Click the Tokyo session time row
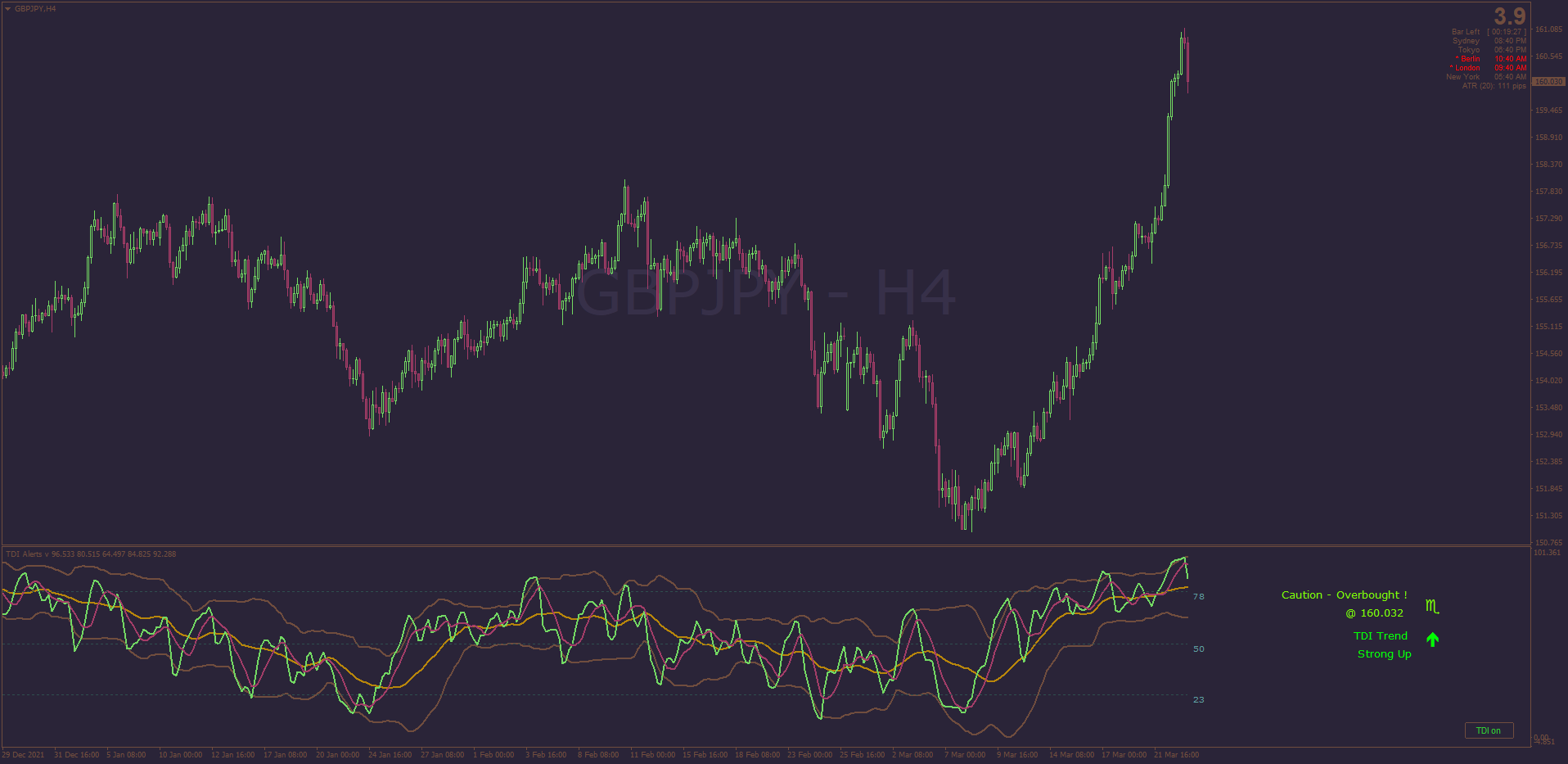Screen dimensions: 1568x764 1492,50
